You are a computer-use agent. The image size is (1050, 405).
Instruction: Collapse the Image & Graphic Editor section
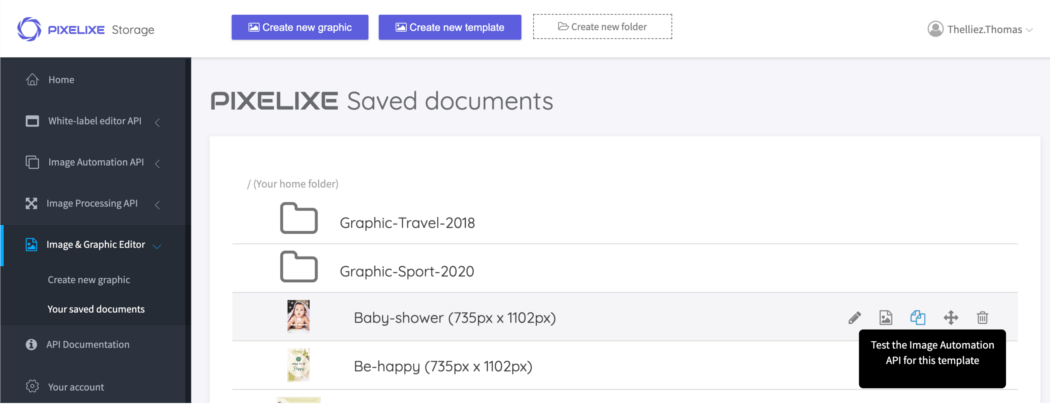[x=157, y=245]
